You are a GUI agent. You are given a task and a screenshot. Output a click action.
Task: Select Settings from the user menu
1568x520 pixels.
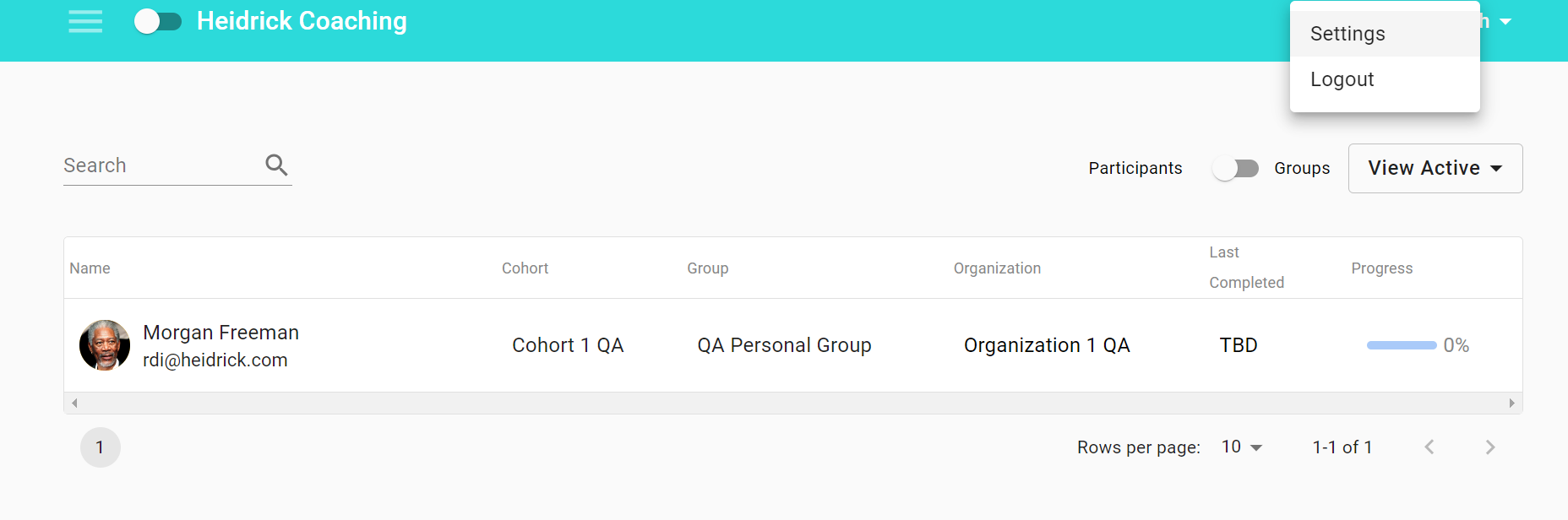point(1347,34)
